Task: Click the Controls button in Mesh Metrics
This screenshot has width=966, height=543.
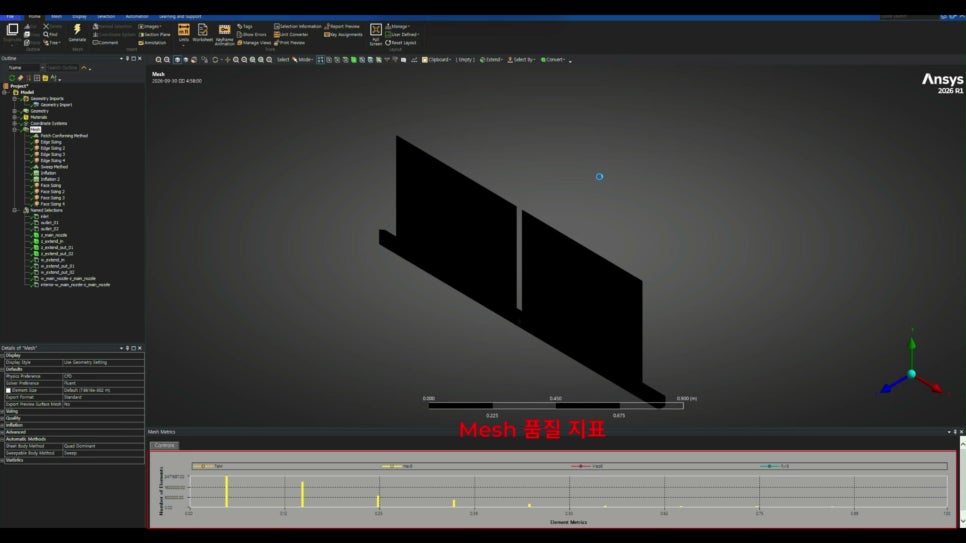Action: coord(164,445)
